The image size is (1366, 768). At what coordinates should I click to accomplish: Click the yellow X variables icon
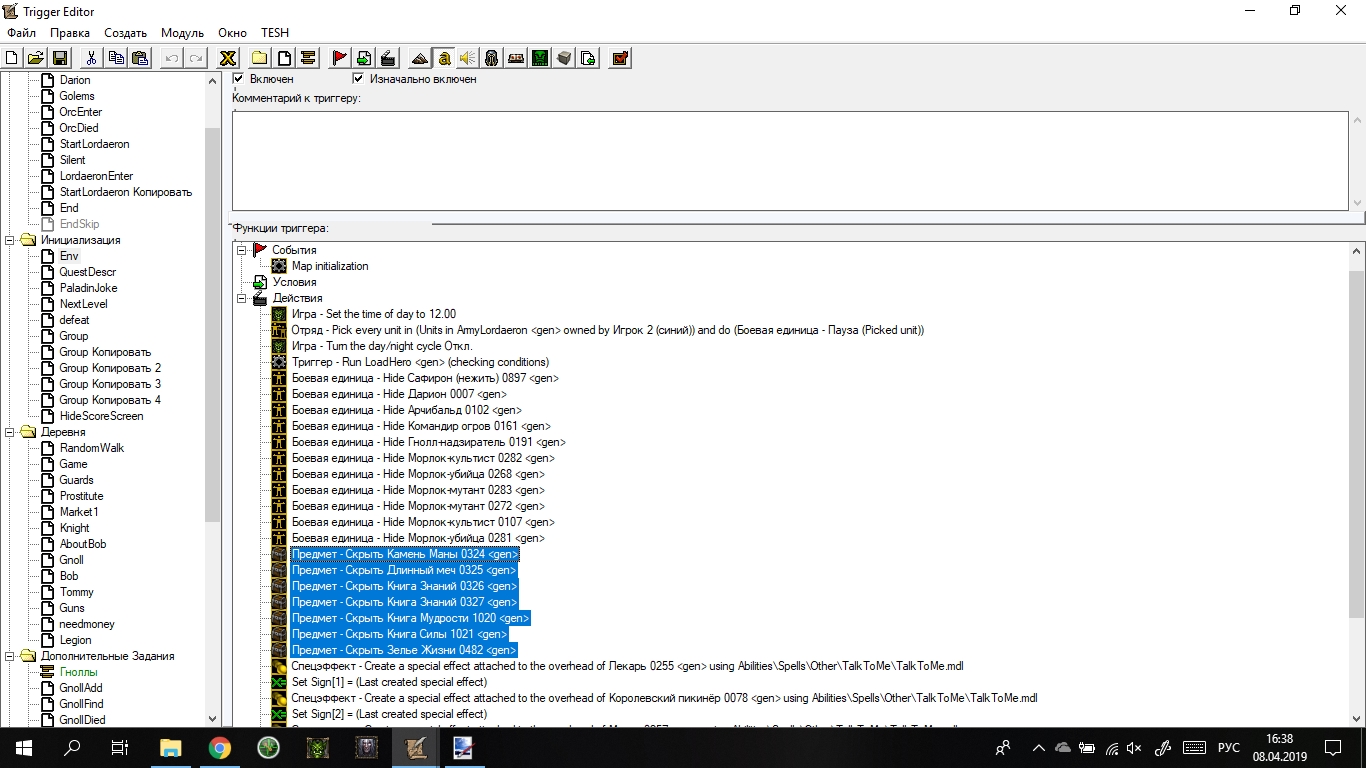227,58
